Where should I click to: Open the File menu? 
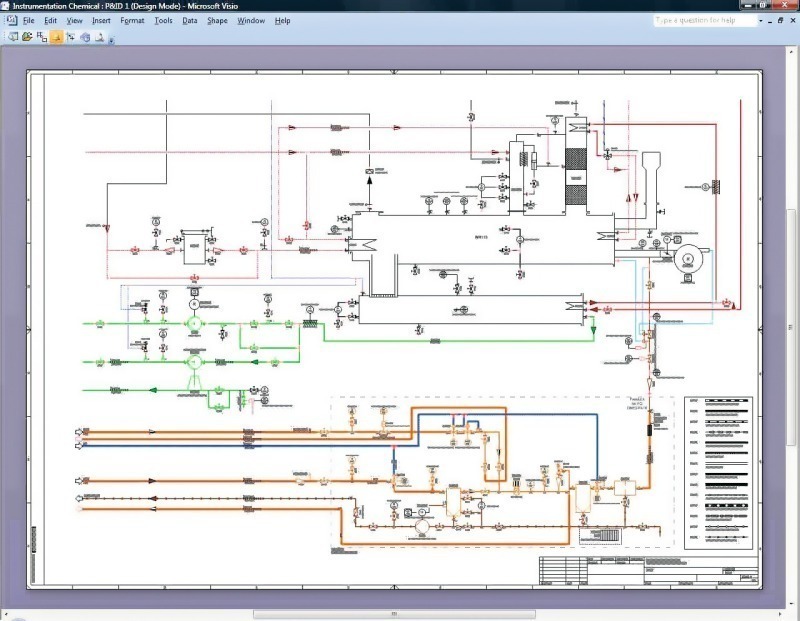(x=29, y=20)
